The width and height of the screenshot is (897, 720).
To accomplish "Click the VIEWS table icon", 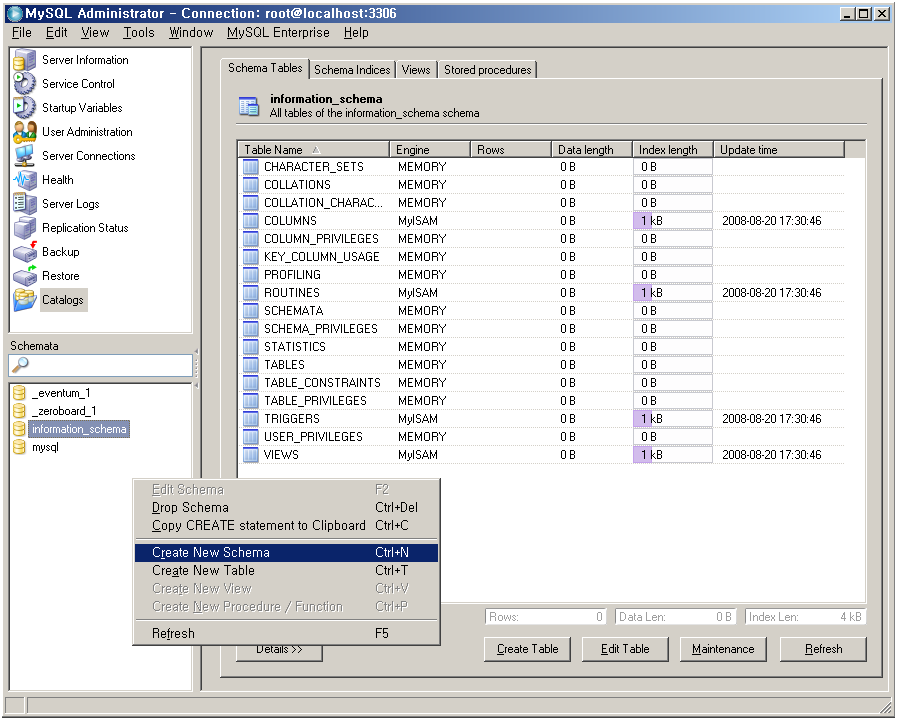I will tap(251, 455).
